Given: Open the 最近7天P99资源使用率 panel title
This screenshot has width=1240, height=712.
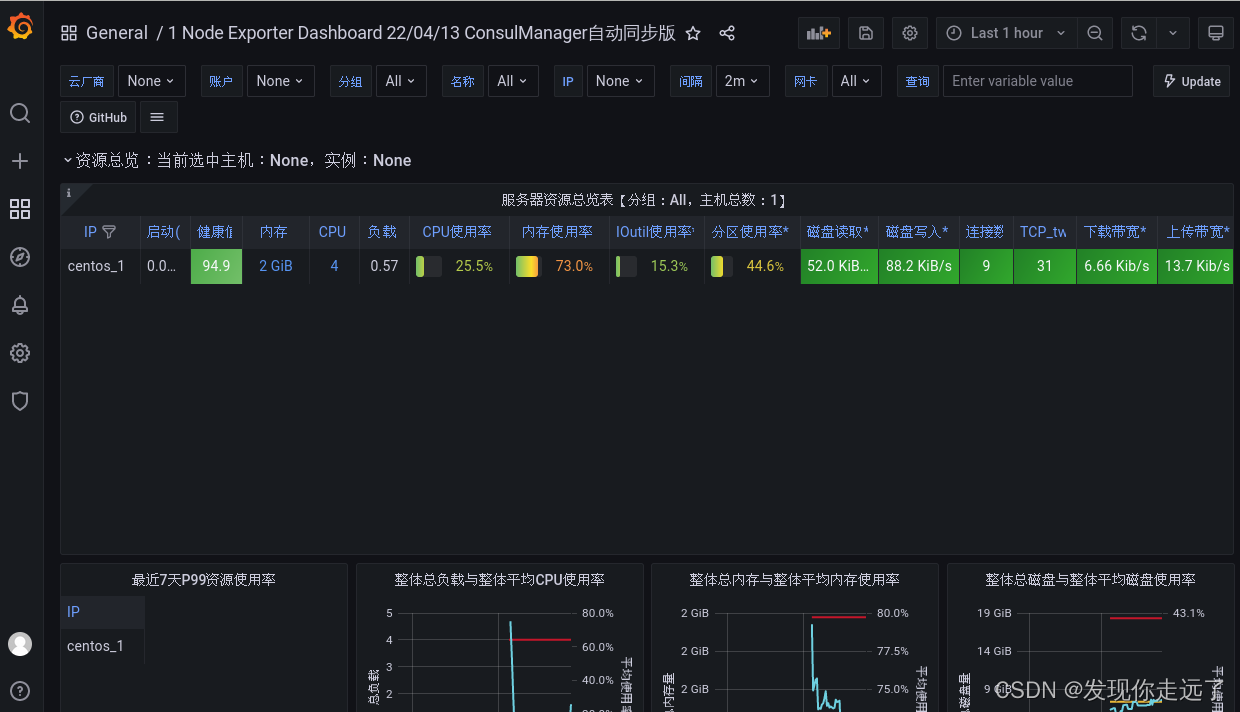Looking at the screenshot, I should point(204,579).
